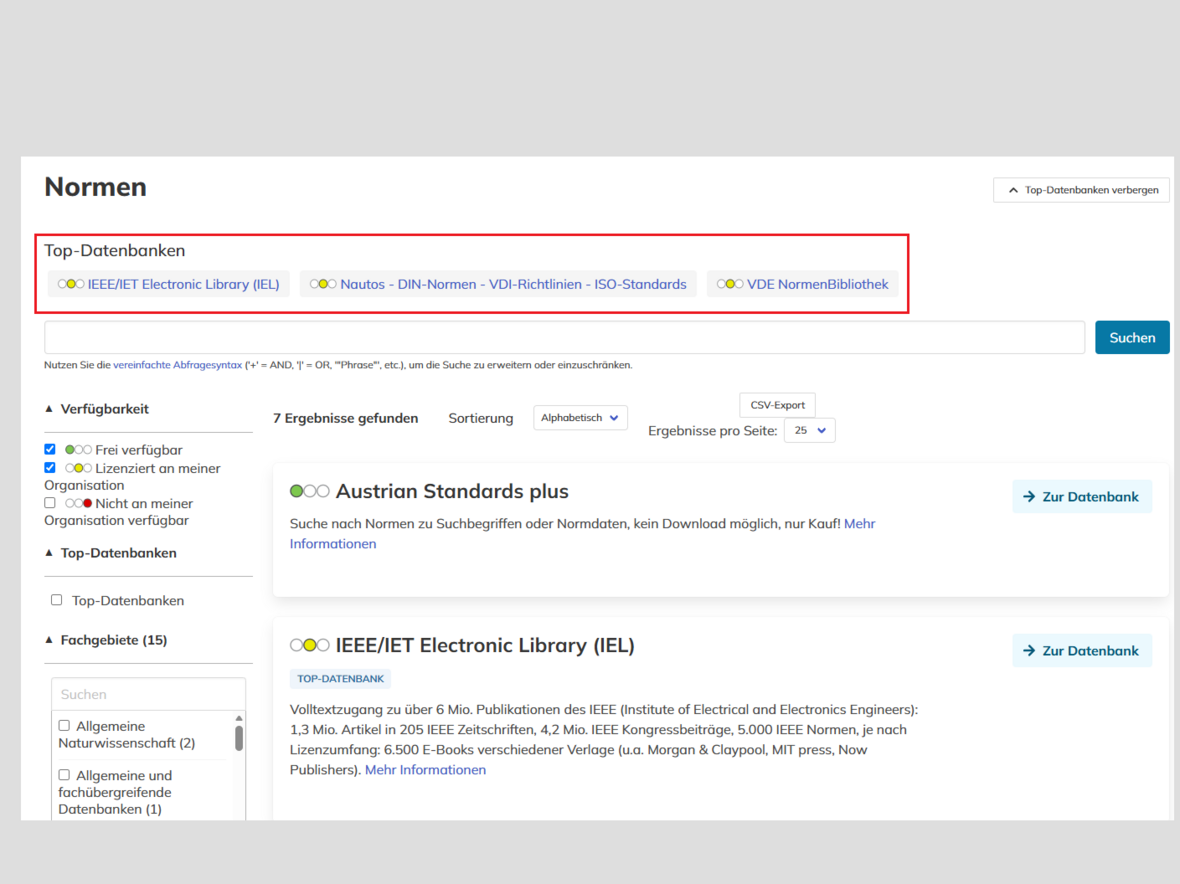Click the traffic light icon beside Nautos link
Screen dimensions: 1180x884
coord(323,284)
